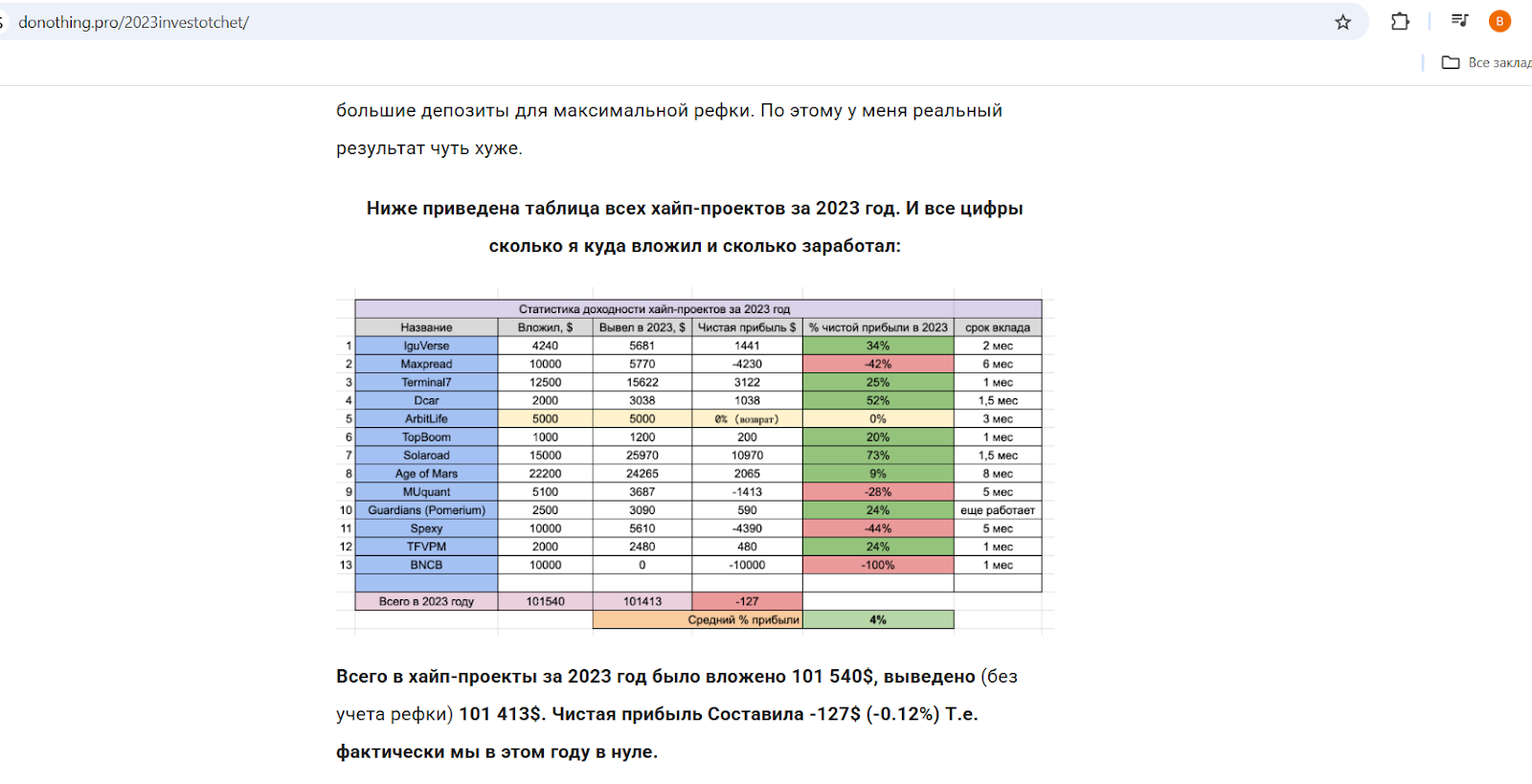
Task: Select the Solaroad withdrawn value 25970
Action: pyautogui.click(x=642, y=455)
